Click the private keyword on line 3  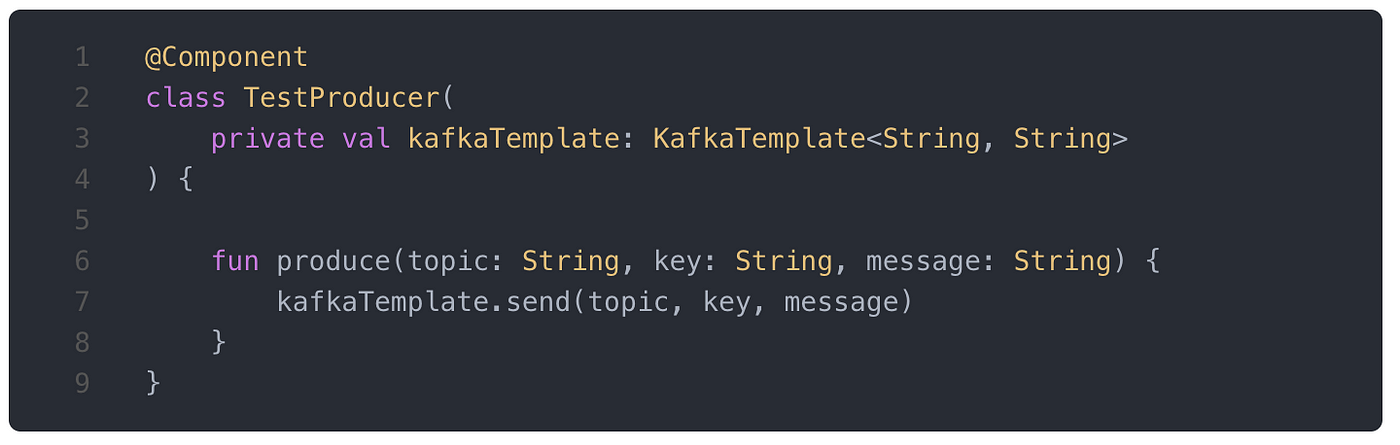tap(268, 139)
